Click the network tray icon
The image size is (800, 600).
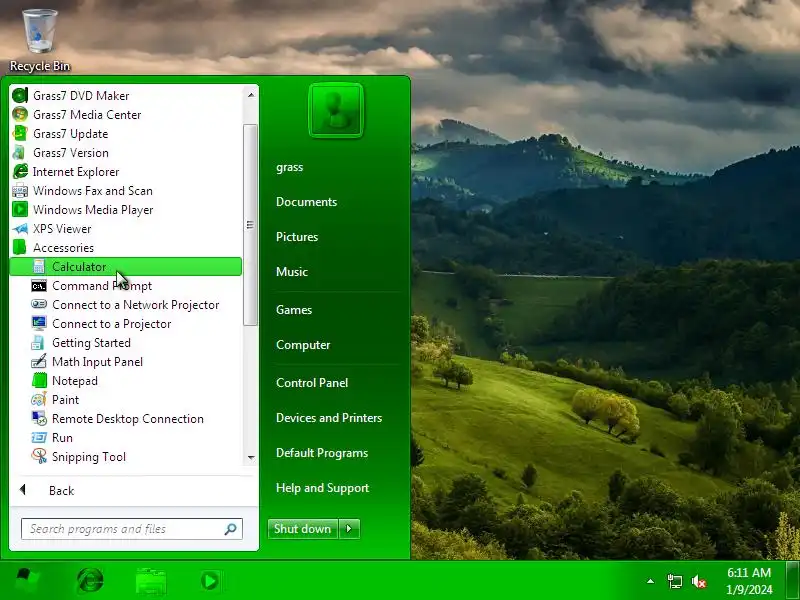pyautogui.click(x=675, y=581)
